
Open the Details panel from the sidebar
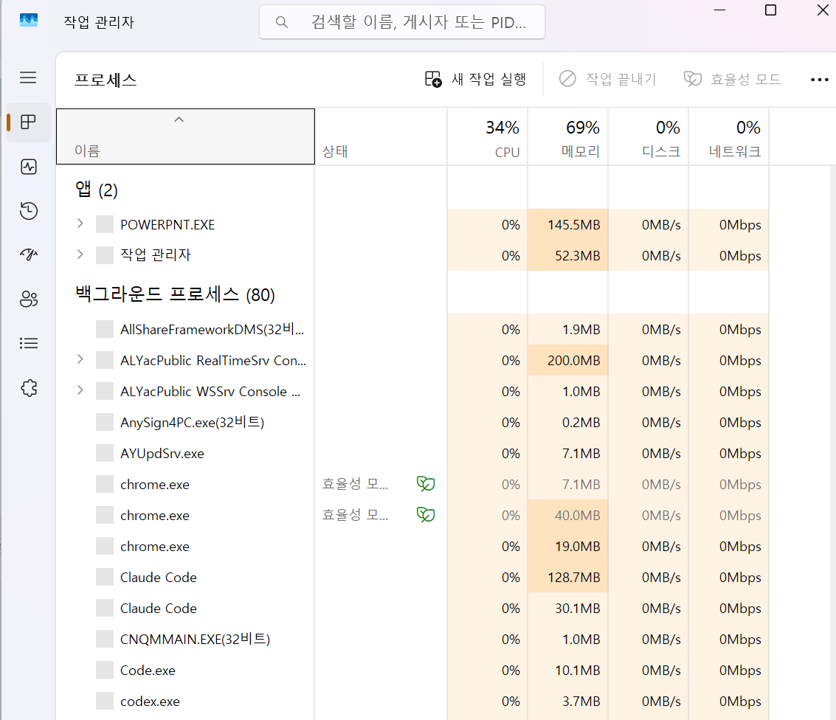[x=28, y=343]
